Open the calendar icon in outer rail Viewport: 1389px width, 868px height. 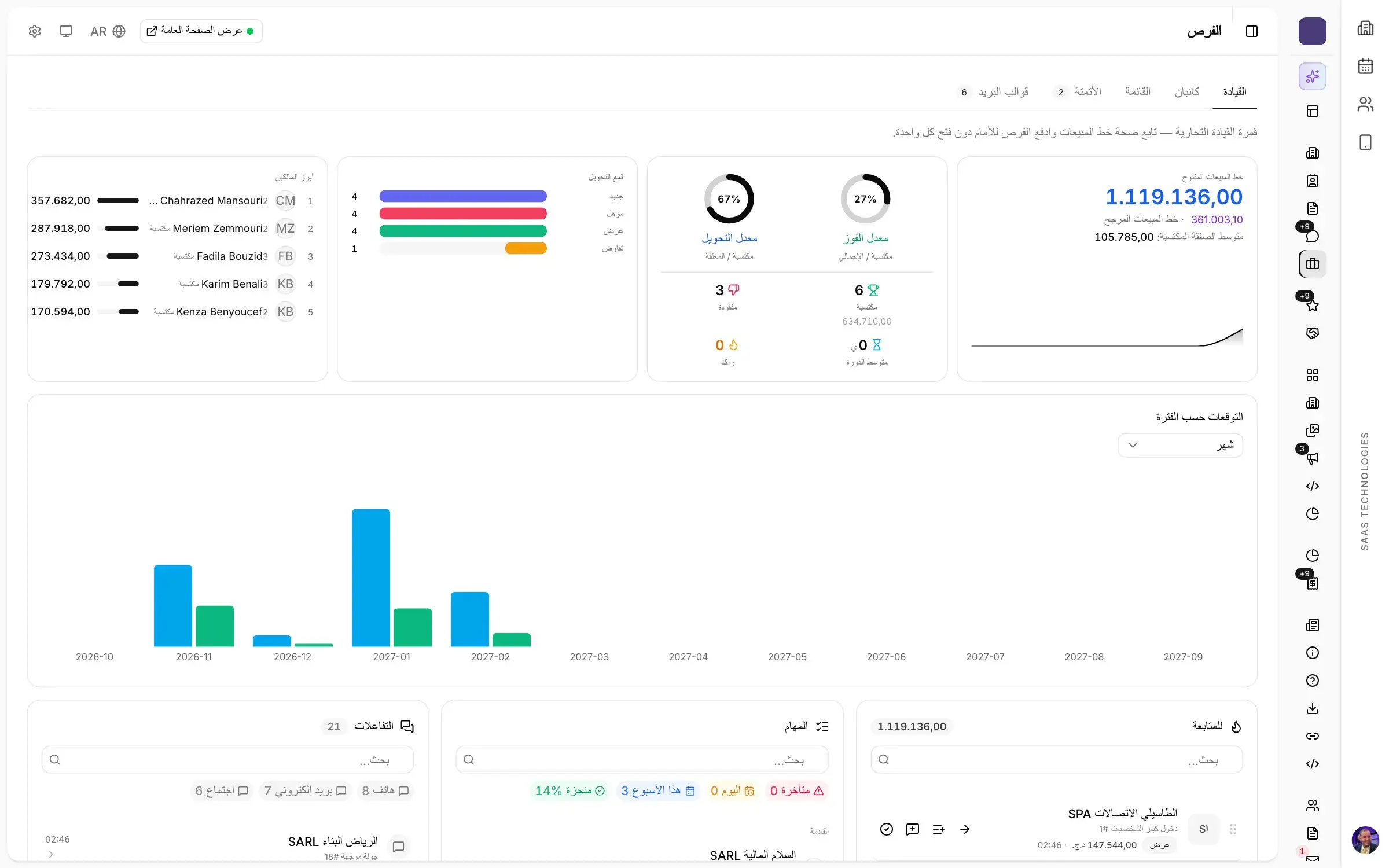click(x=1365, y=66)
